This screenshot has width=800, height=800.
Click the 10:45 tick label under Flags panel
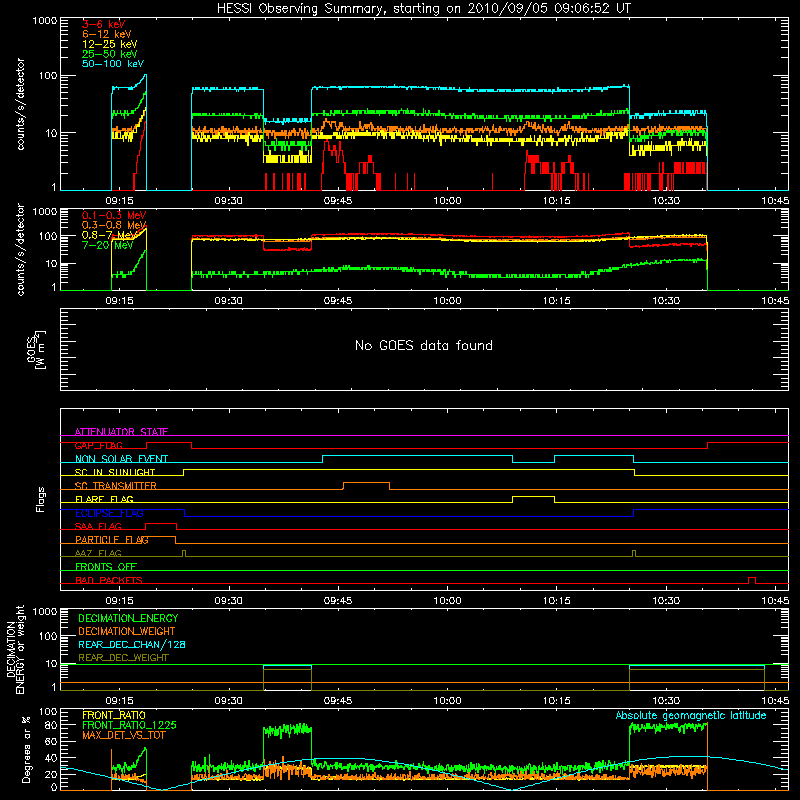775,601
